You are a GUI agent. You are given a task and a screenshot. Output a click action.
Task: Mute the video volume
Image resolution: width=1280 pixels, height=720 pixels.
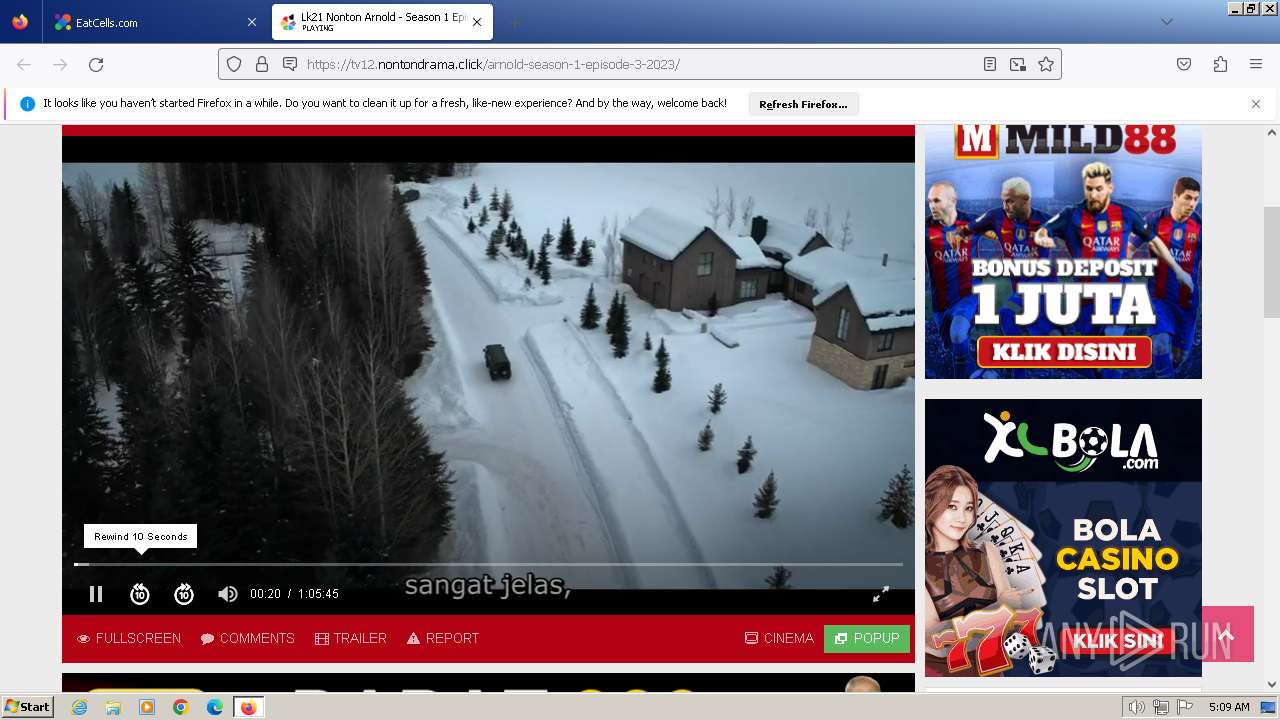coord(228,594)
